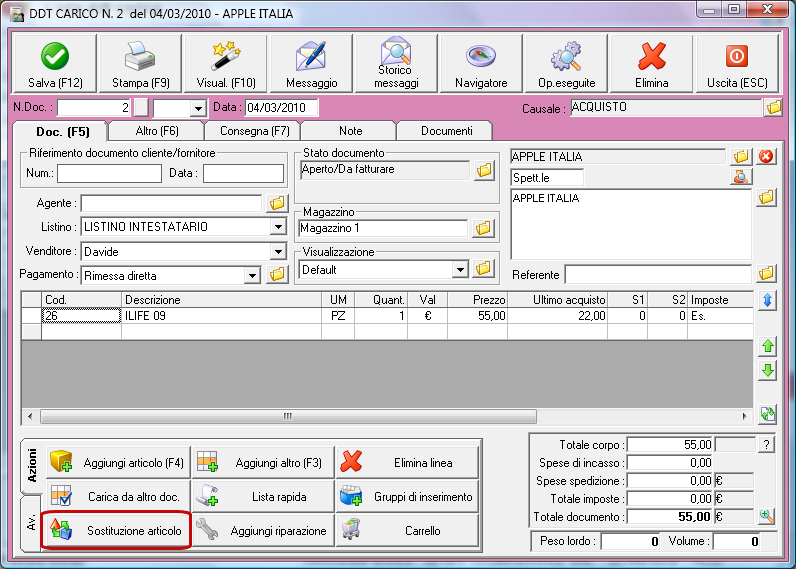Select ILIFE 09 description cell
Image resolution: width=796 pixels, height=569 pixels.
tap(221, 316)
